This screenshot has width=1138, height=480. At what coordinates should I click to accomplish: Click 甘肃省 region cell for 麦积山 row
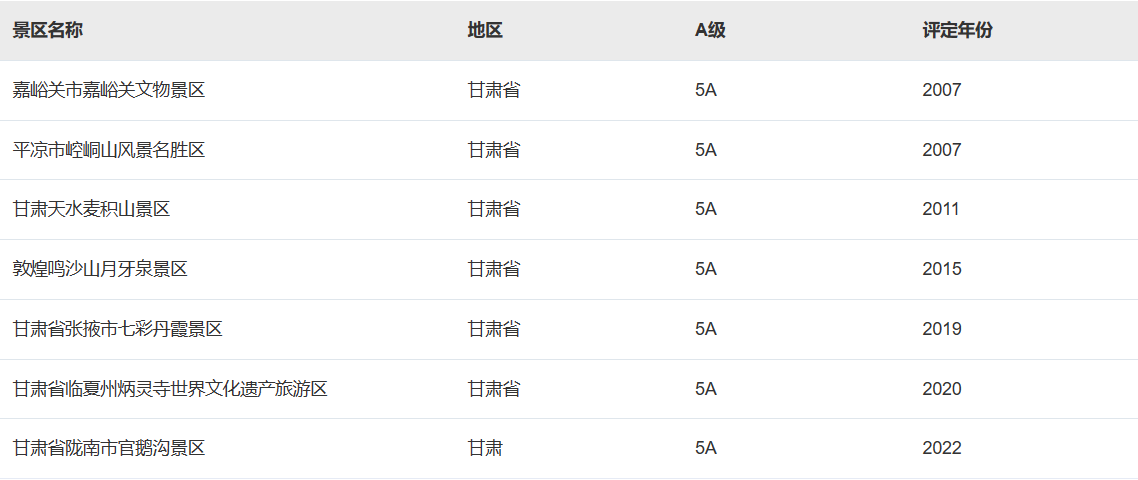point(494,209)
